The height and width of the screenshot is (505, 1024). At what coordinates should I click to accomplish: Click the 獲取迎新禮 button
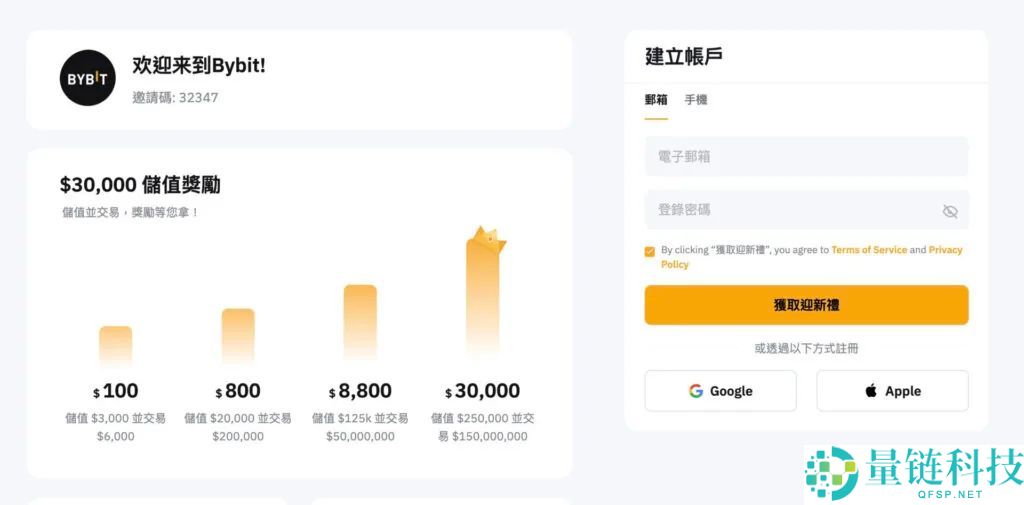coord(807,305)
